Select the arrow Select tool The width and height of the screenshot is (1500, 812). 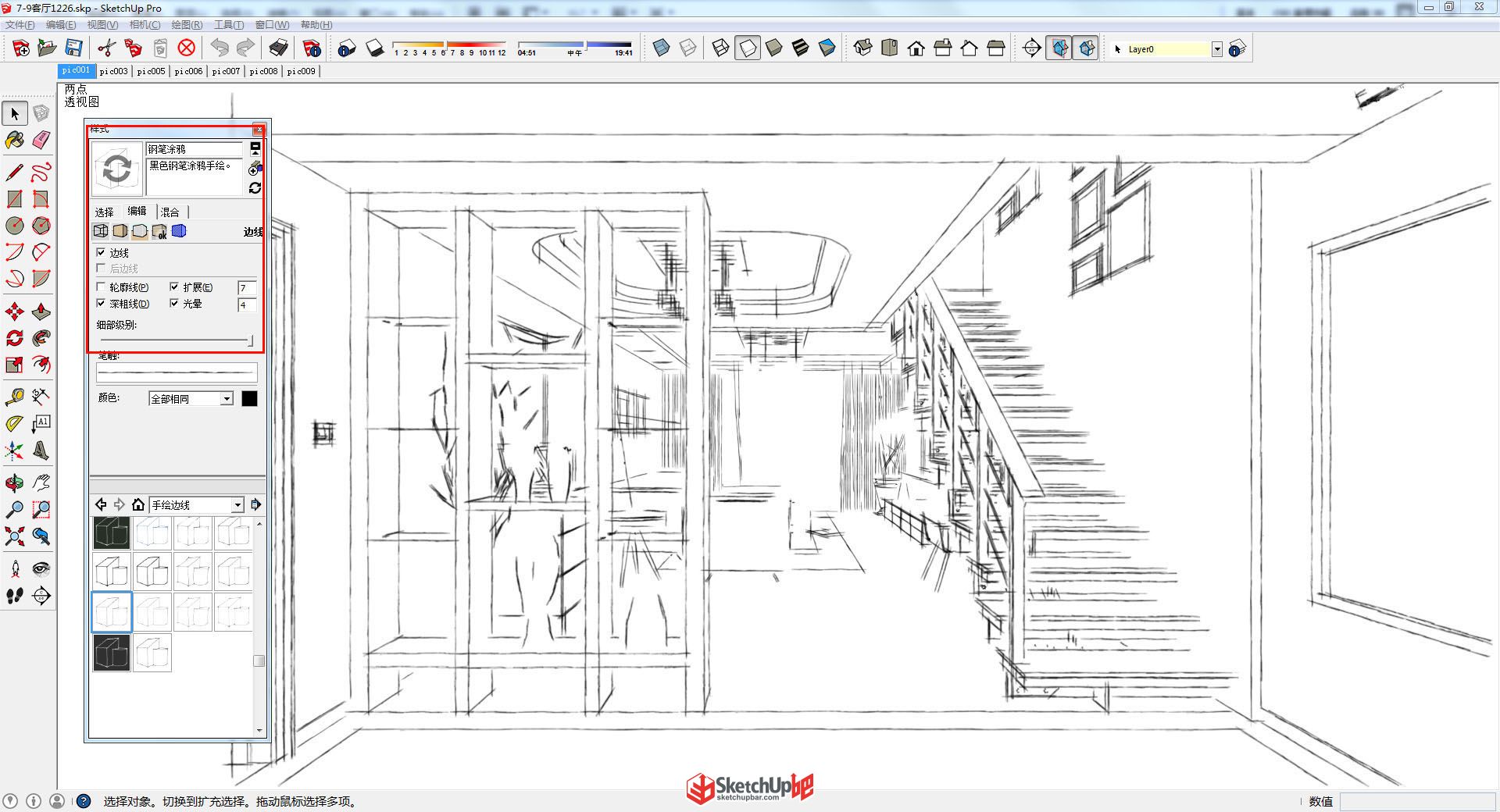coord(15,113)
